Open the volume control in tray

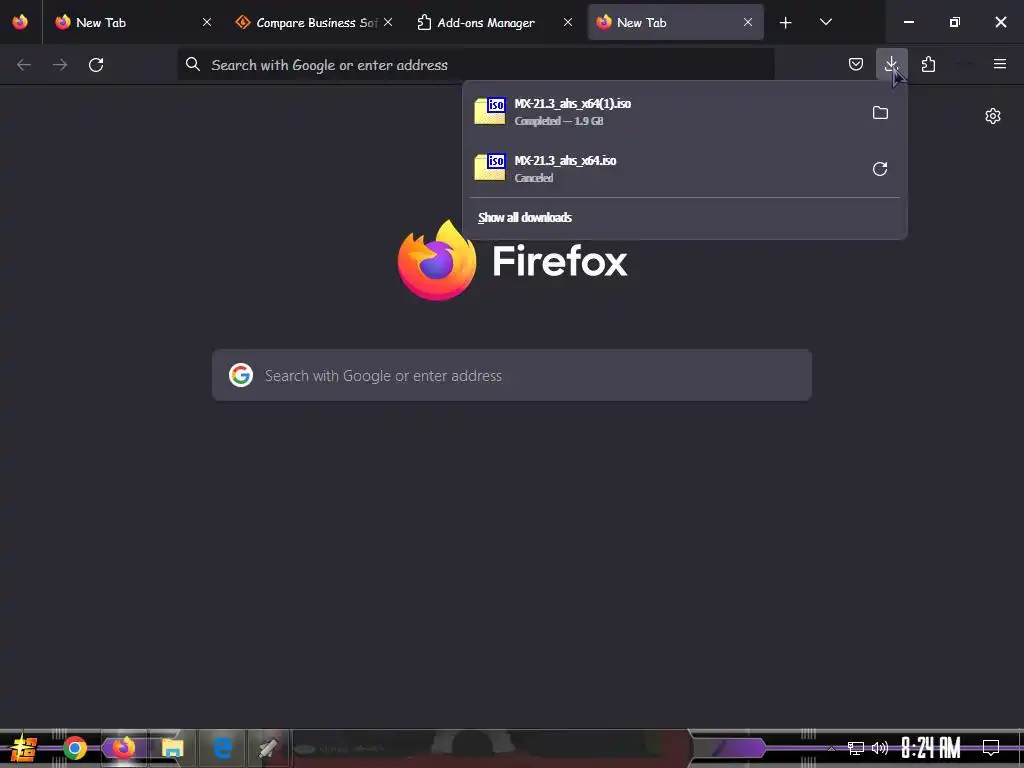(880, 748)
